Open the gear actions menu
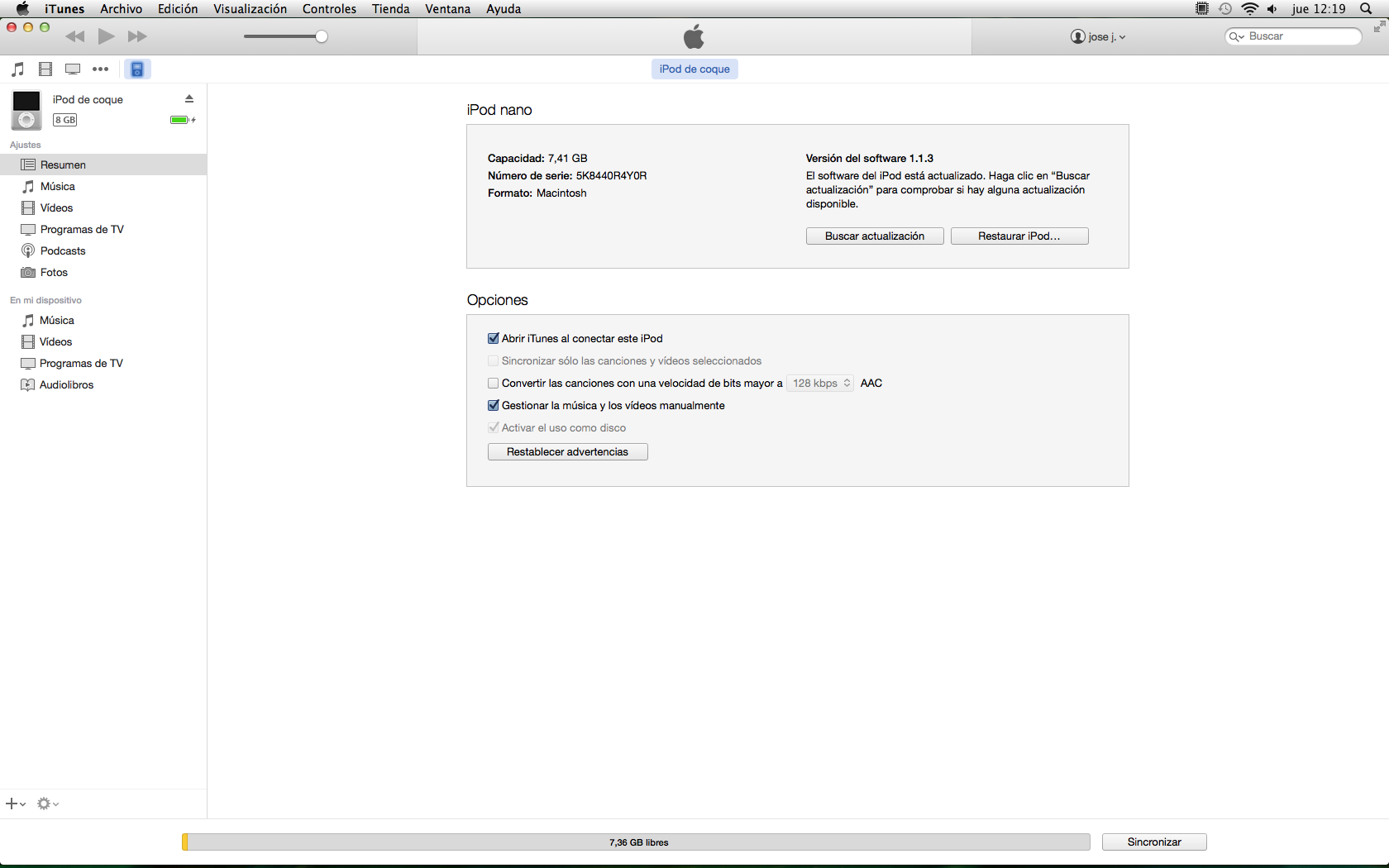 point(48,804)
